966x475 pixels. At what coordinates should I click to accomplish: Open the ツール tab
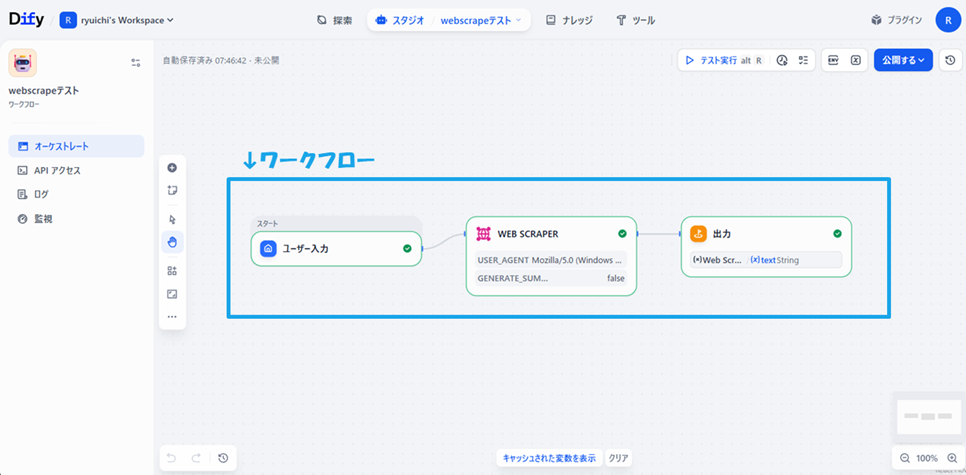coord(636,20)
